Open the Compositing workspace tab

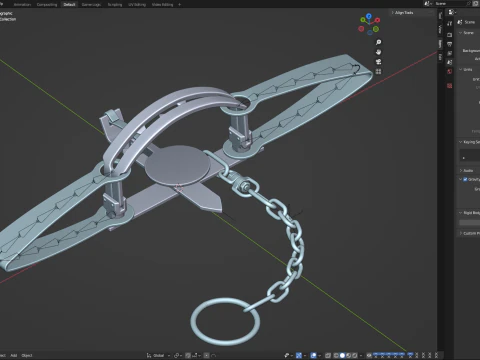click(x=47, y=4)
